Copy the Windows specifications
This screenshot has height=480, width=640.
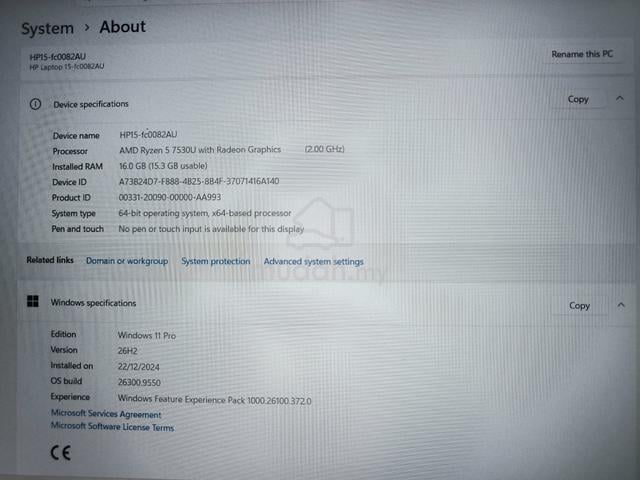579,306
